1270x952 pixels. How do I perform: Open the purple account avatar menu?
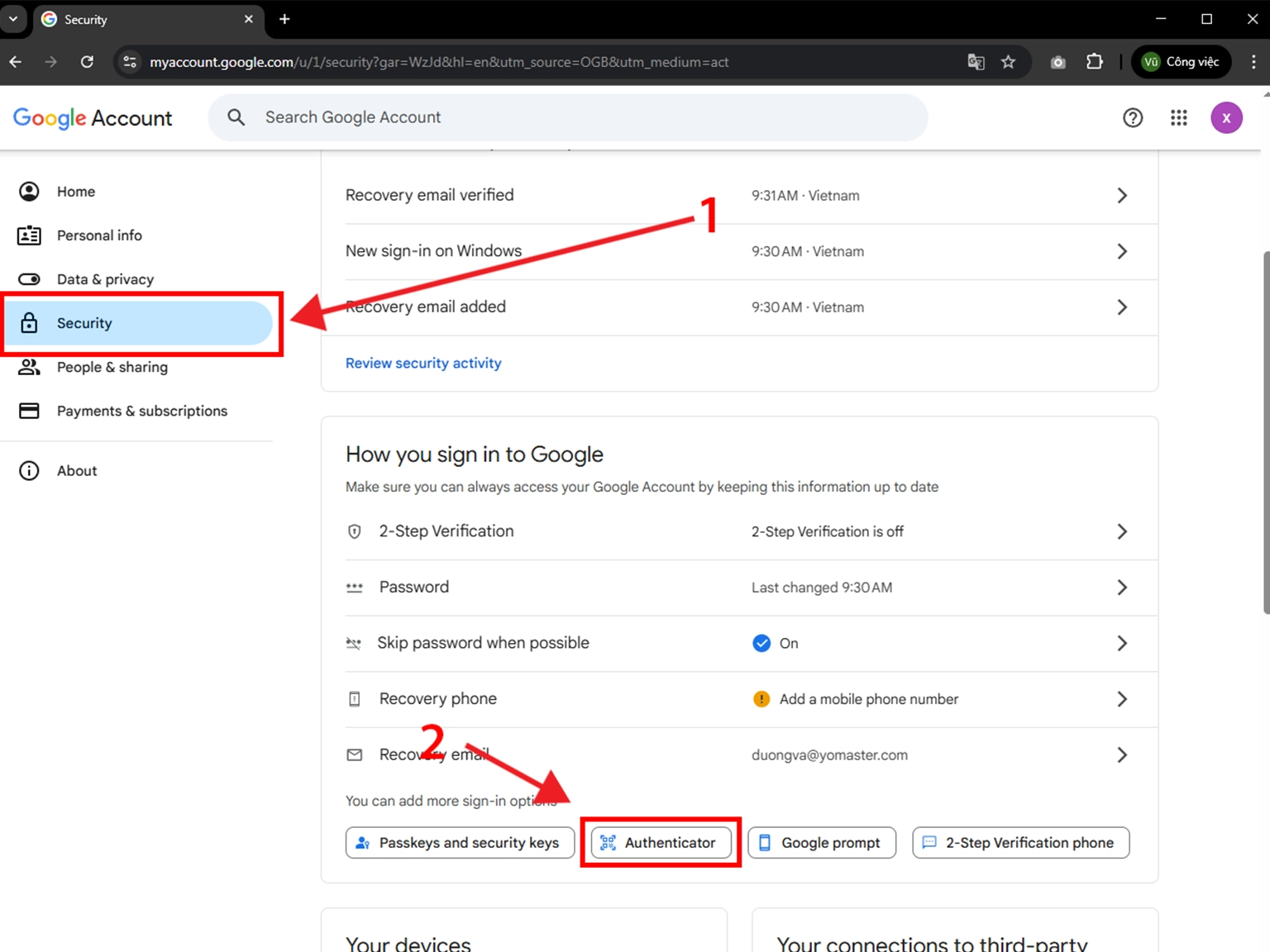[x=1225, y=118]
